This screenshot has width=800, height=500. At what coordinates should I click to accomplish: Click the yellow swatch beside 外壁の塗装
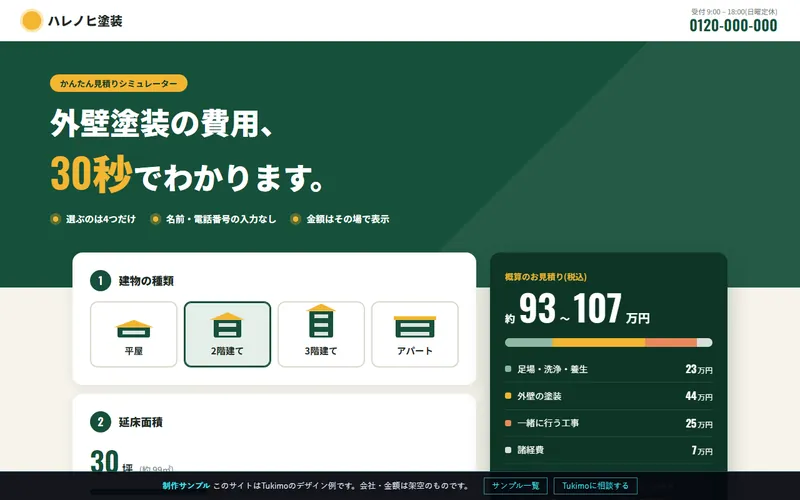click(x=508, y=395)
